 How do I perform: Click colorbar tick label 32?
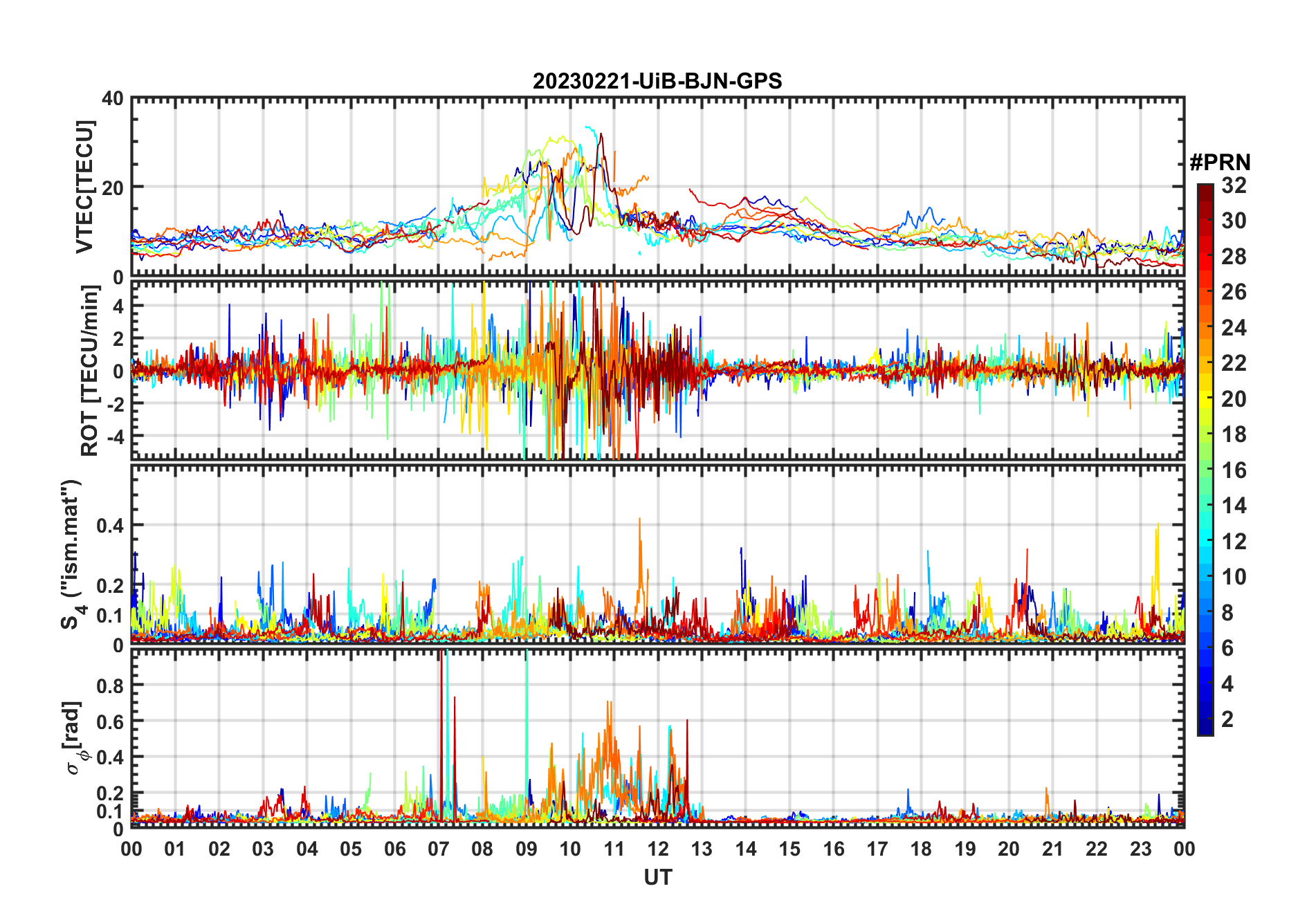pos(1234,185)
